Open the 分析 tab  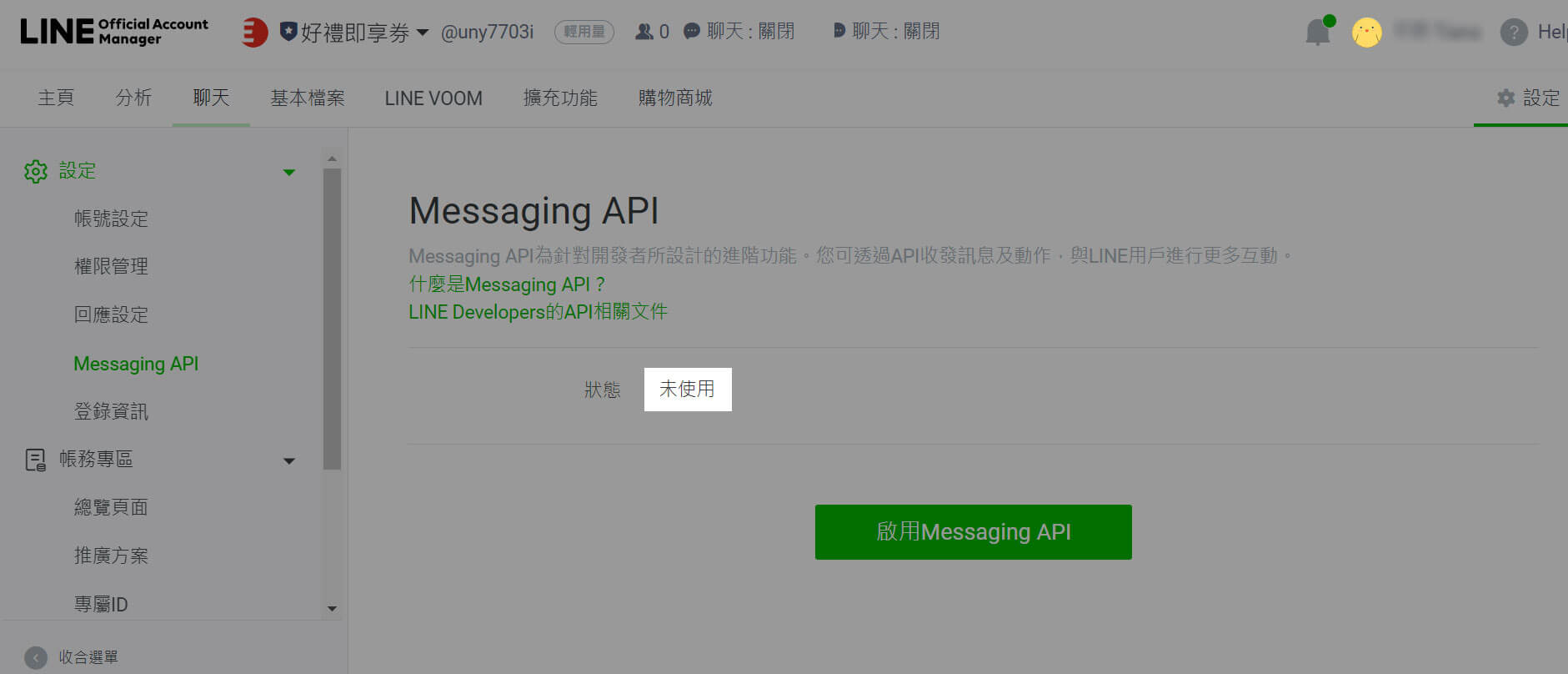coord(133,98)
